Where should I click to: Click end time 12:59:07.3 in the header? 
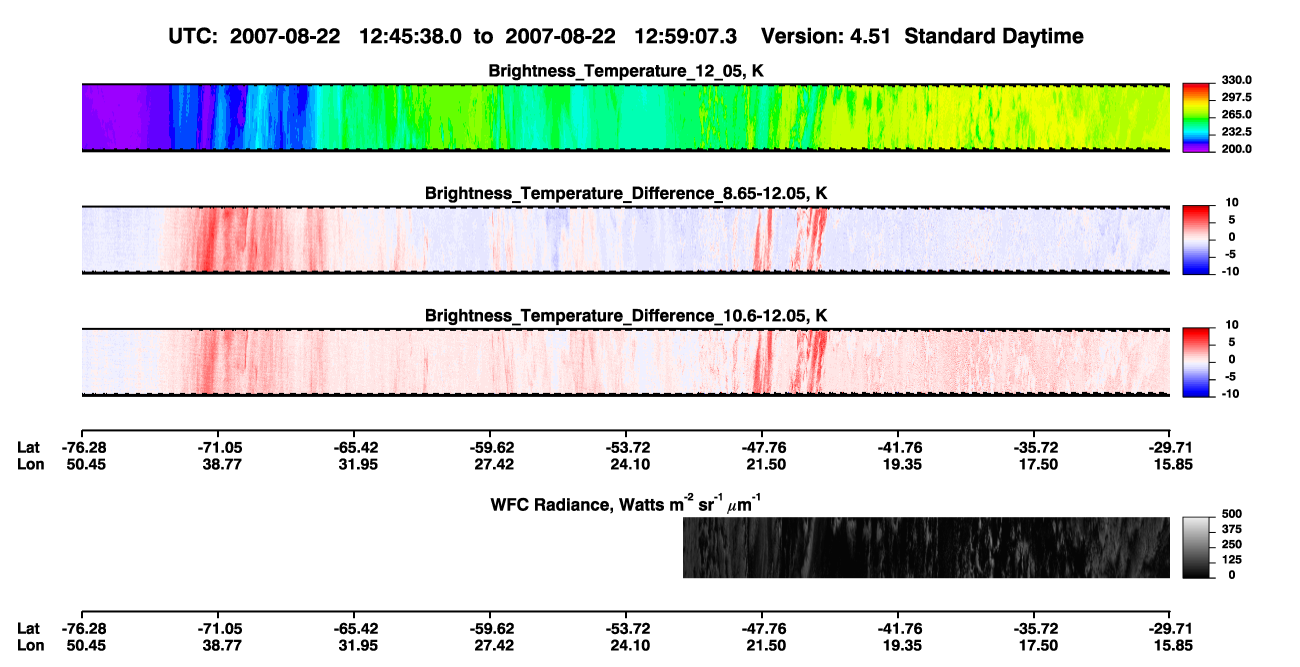[x=685, y=36]
